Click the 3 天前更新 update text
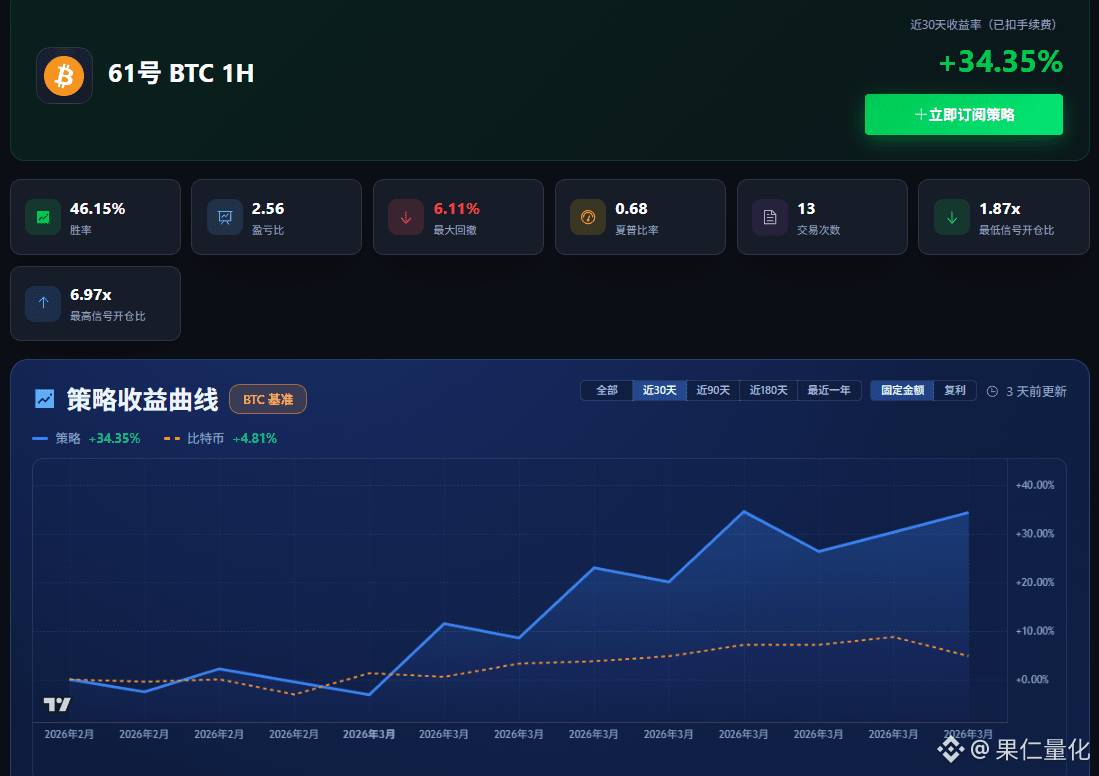Image resolution: width=1099 pixels, height=776 pixels. click(x=1036, y=391)
